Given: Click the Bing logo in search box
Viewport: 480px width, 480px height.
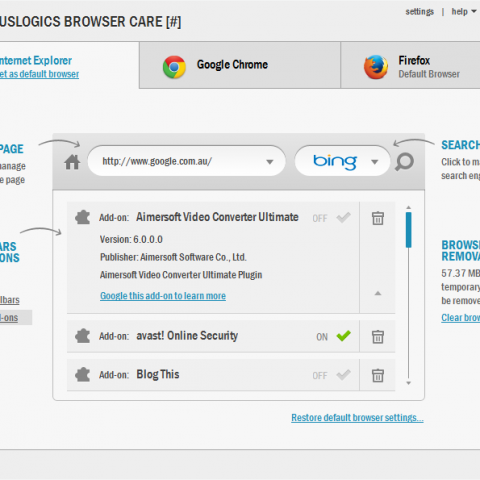Looking at the screenshot, I should pos(335,162).
